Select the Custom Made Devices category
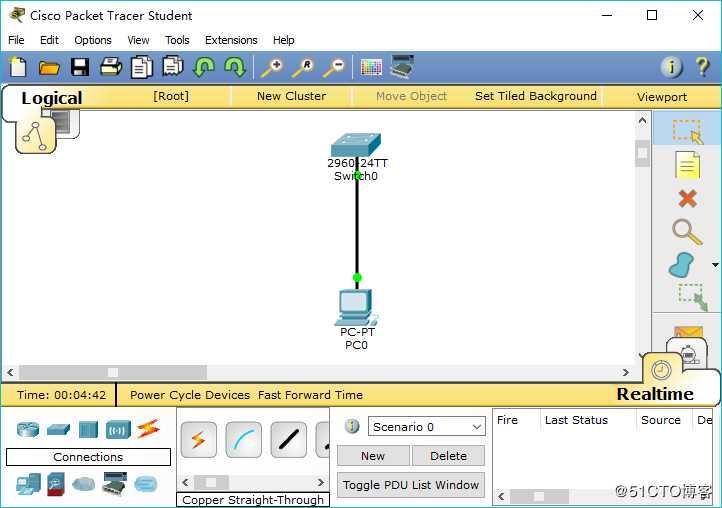 coord(114,485)
